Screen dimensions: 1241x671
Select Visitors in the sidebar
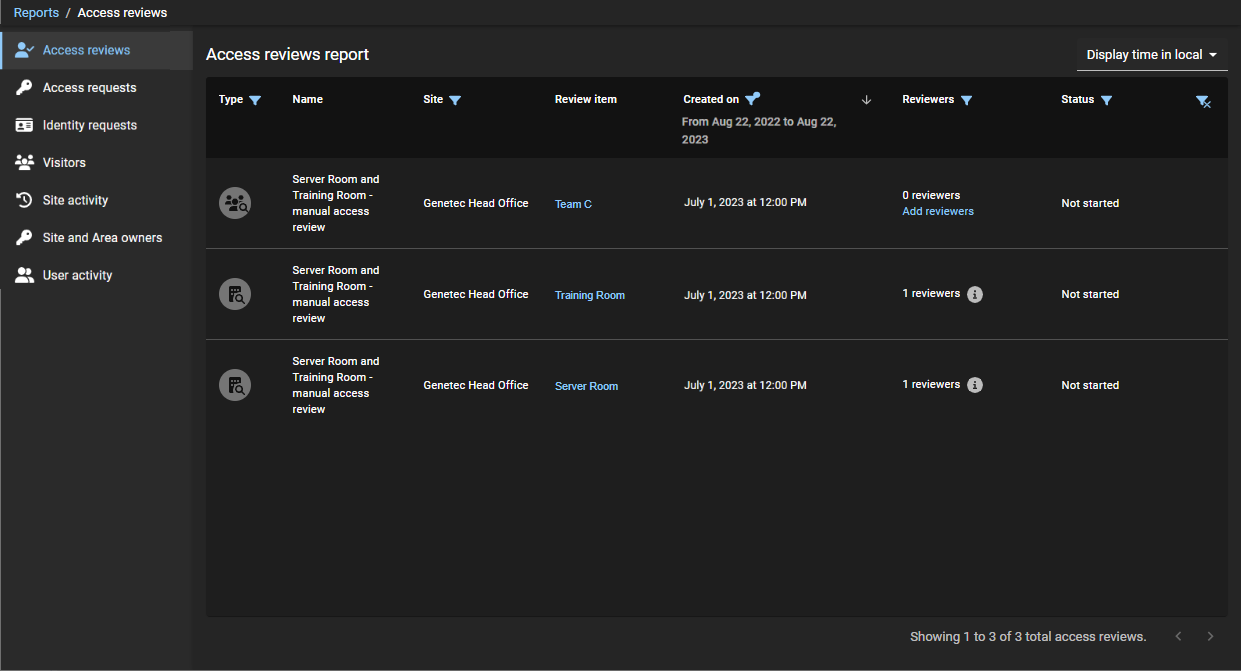click(x=64, y=163)
